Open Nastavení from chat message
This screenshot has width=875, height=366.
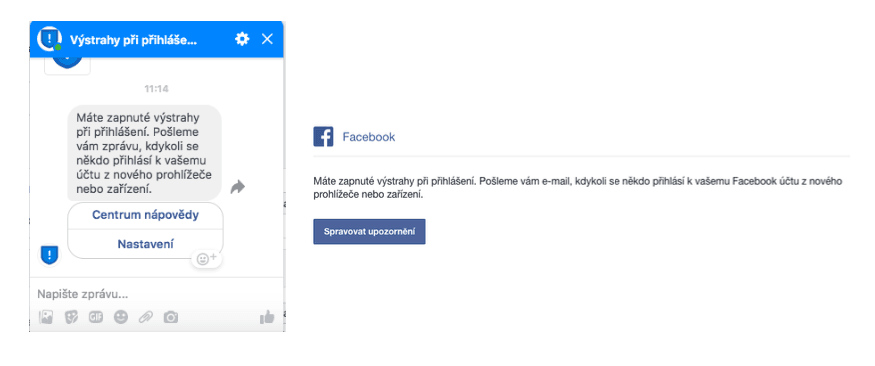point(145,244)
